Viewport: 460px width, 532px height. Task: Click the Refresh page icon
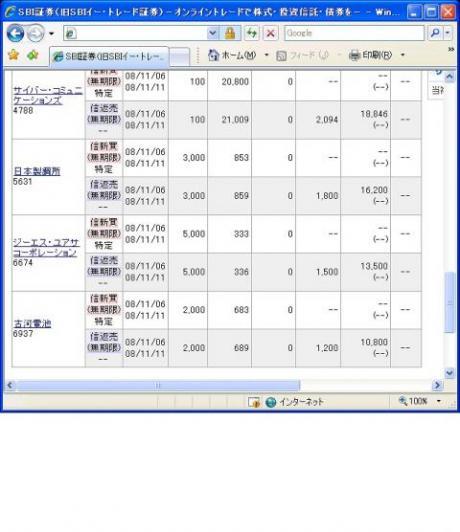(251, 33)
